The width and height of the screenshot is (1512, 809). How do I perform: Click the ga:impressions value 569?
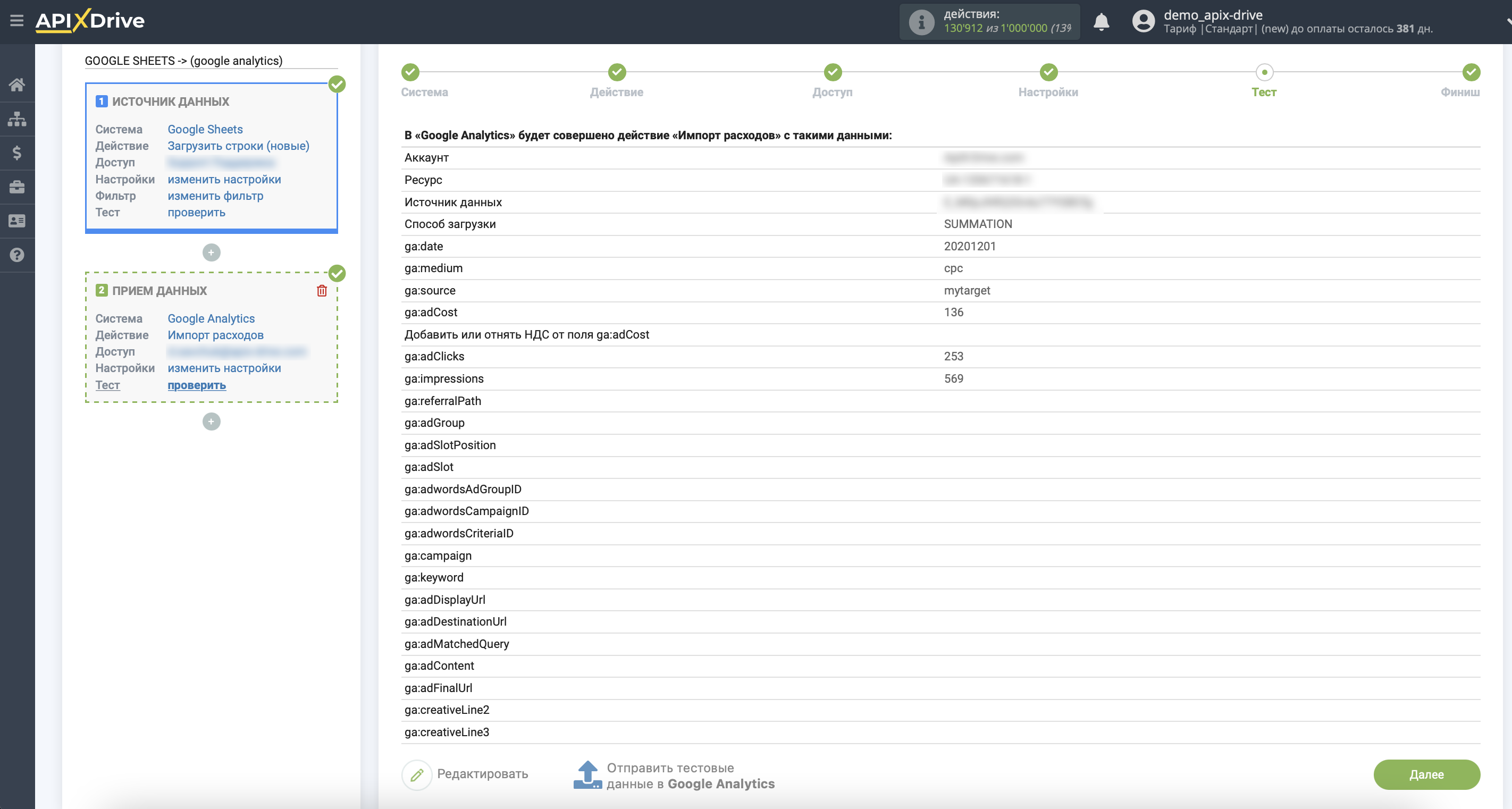pos(954,378)
